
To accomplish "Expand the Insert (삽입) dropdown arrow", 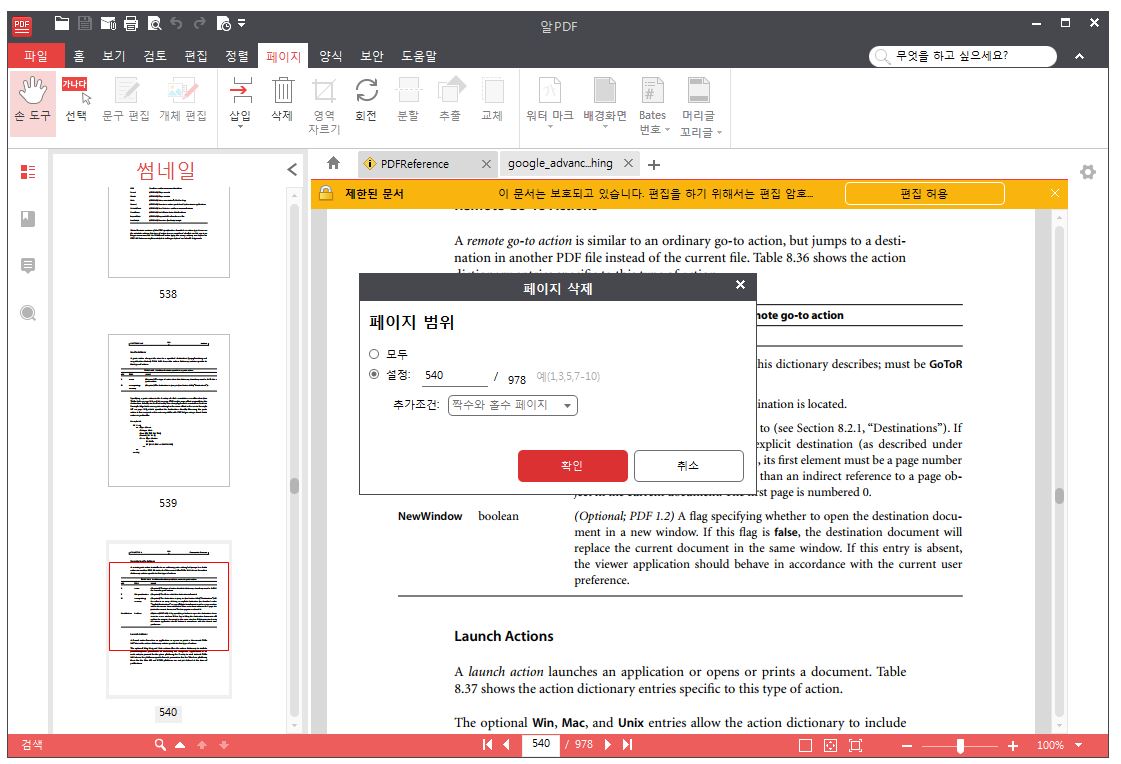I will (x=240, y=127).
